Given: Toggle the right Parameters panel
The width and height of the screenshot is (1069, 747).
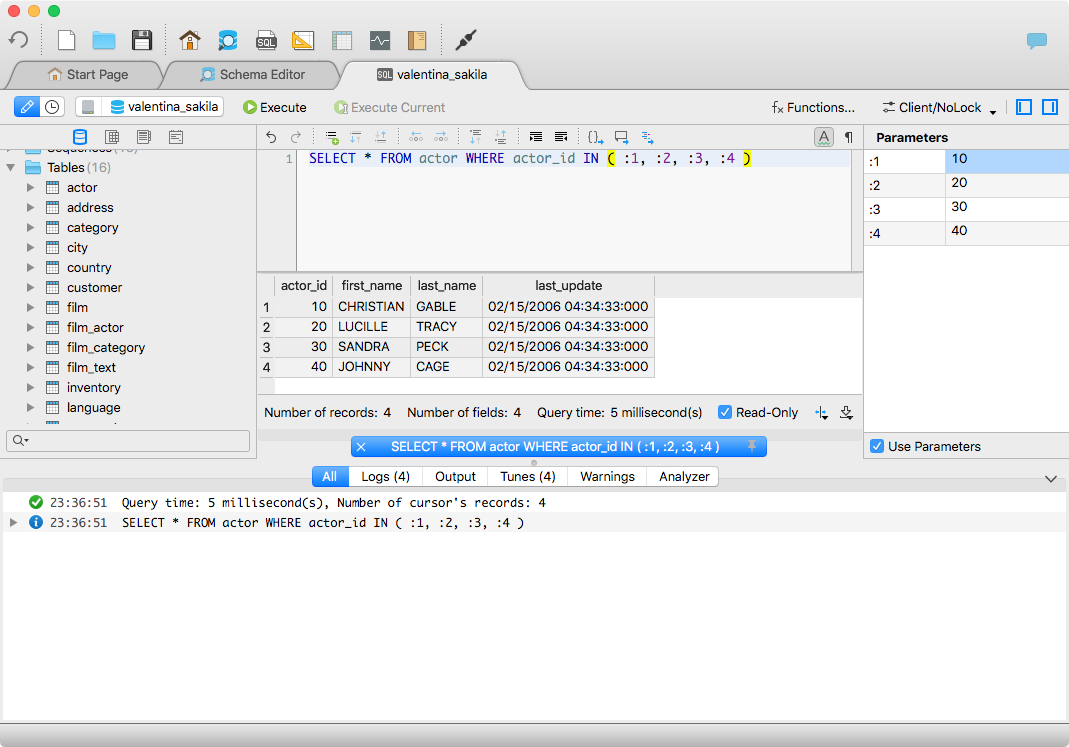Looking at the screenshot, I should tap(1050, 107).
